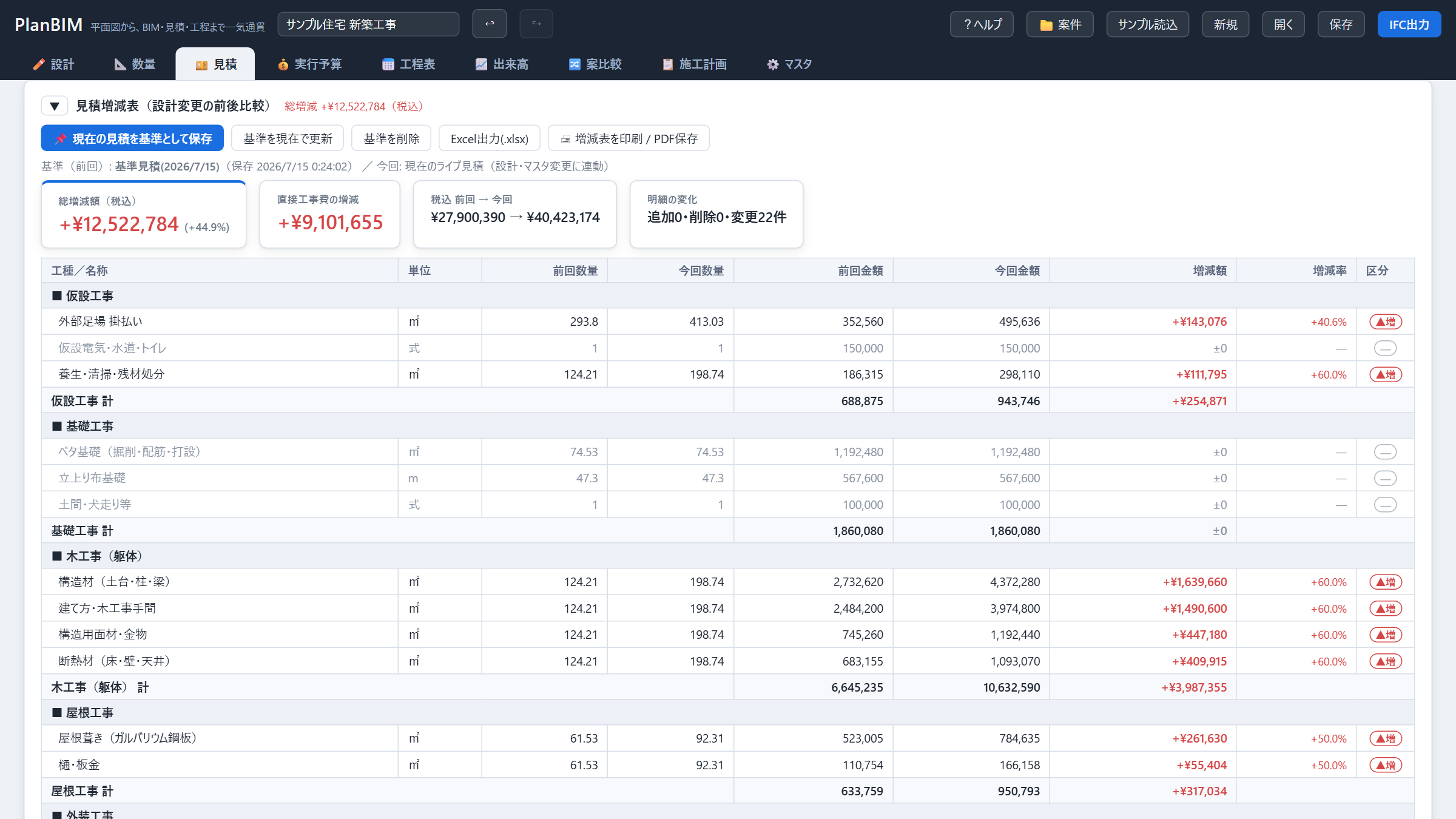Click the project name field サンプル住宅 新築工事
This screenshot has width=1456, height=819.
click(368, 24)
